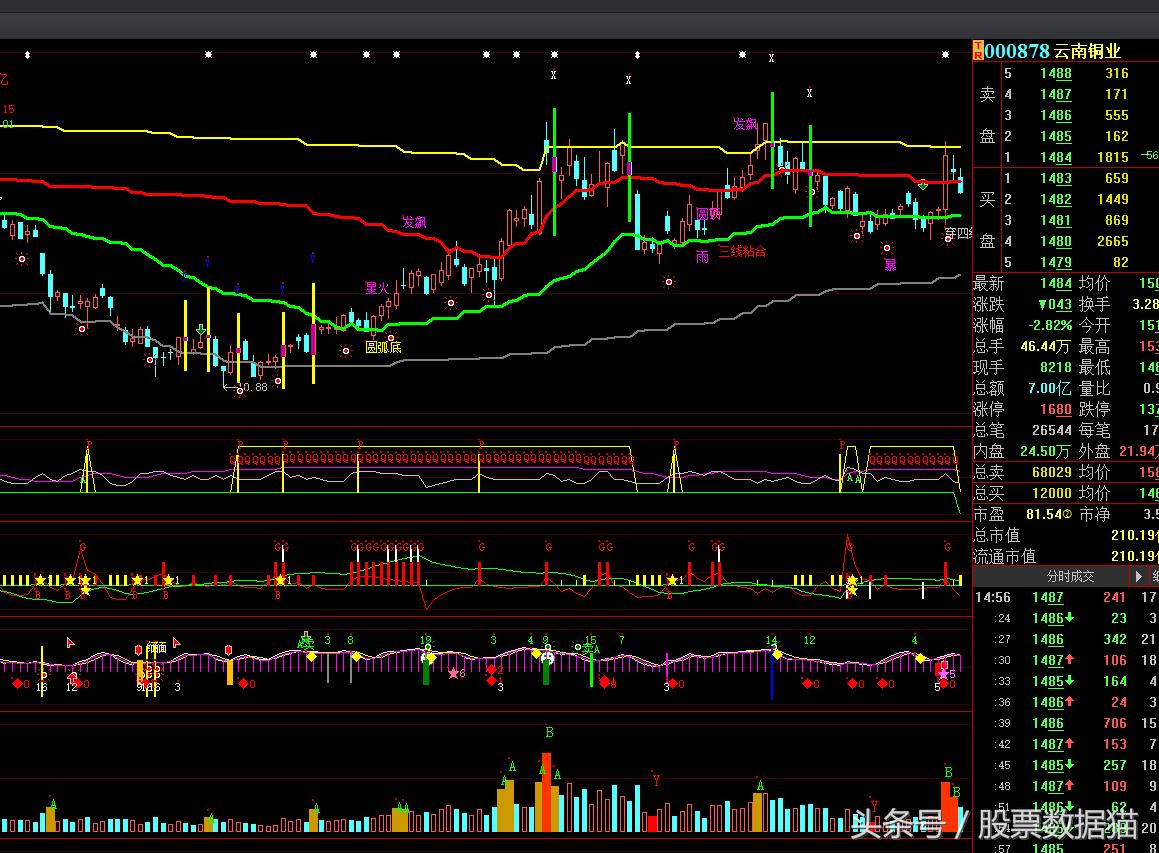Click buy level 5 price 1479
Screen dimensions: 1159x853
tap(1056, 262)
